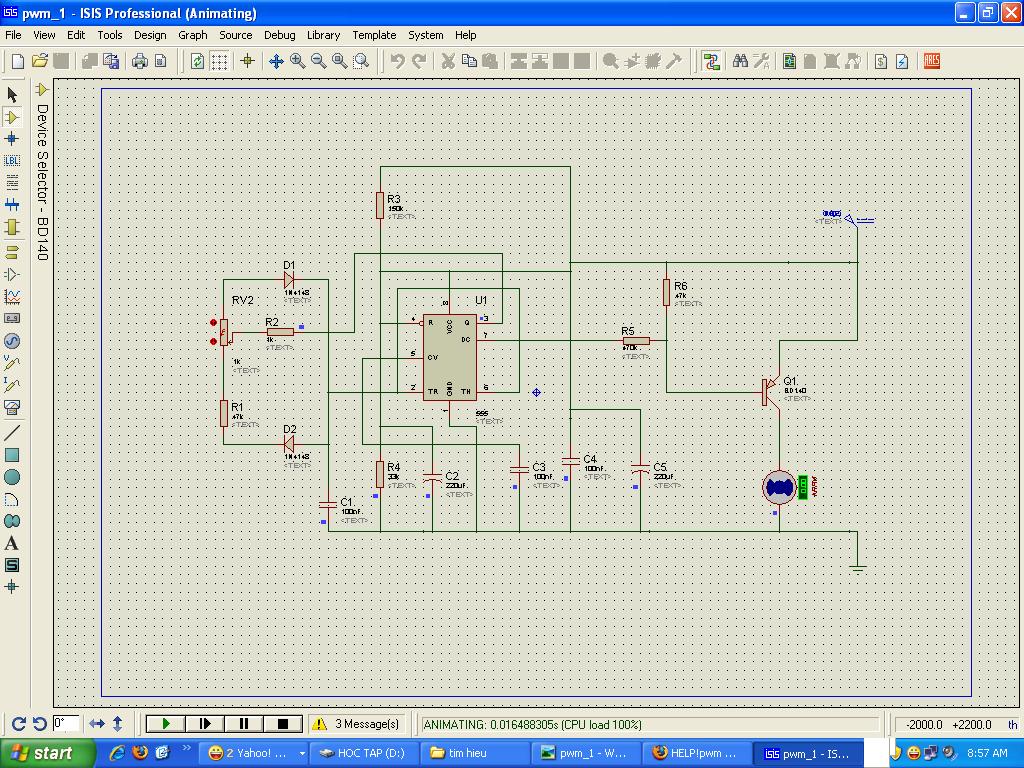Click the print icon in toolbar

[x=140, y=61]
